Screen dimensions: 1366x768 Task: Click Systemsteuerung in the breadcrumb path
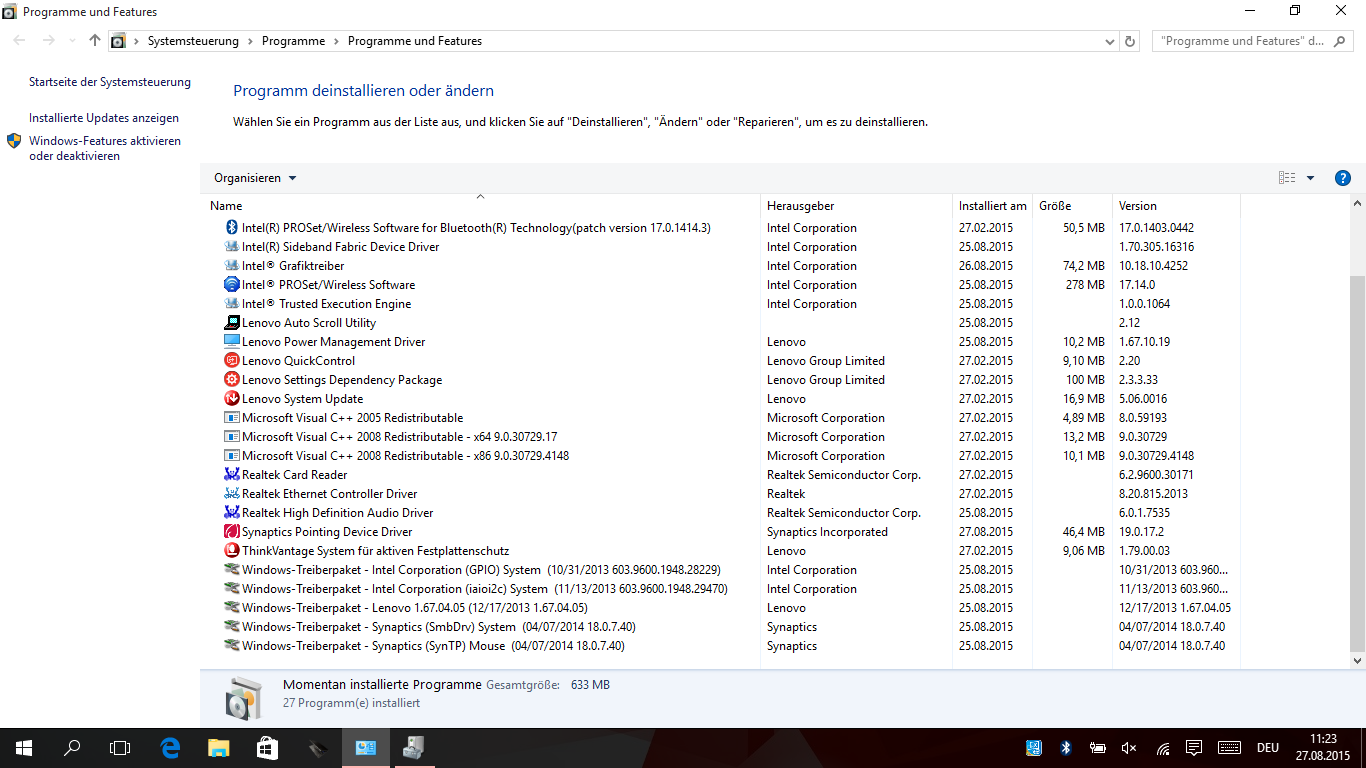click(193, 41)
